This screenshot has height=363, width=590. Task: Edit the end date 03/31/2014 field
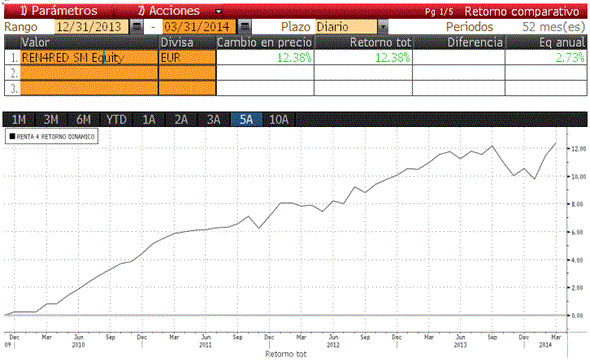point(199,27)
